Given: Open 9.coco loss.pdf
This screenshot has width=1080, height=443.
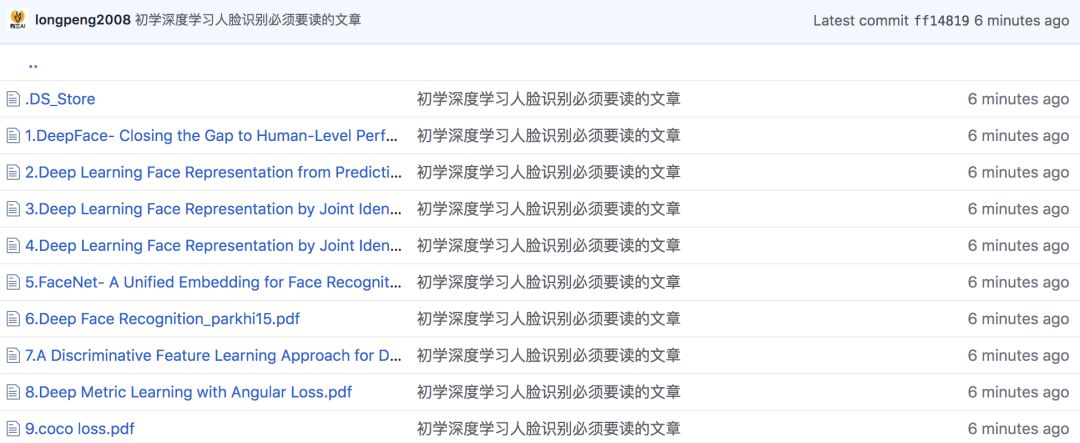Looking at the screenshot, I should [80, 429].
